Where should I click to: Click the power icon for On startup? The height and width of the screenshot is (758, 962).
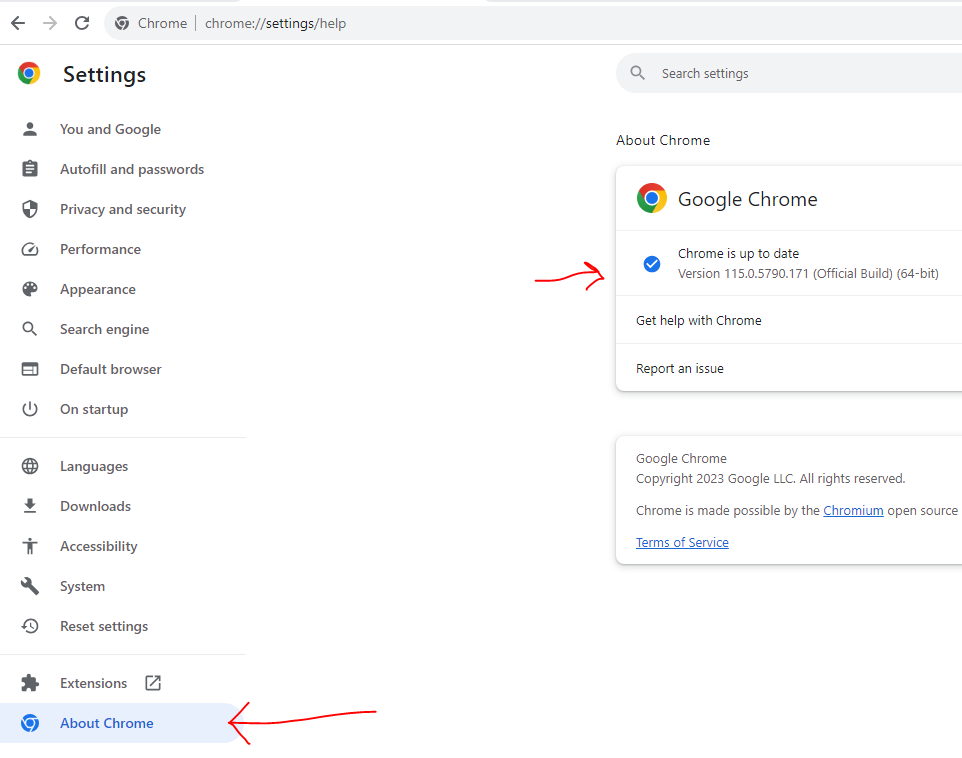[29, 409]
